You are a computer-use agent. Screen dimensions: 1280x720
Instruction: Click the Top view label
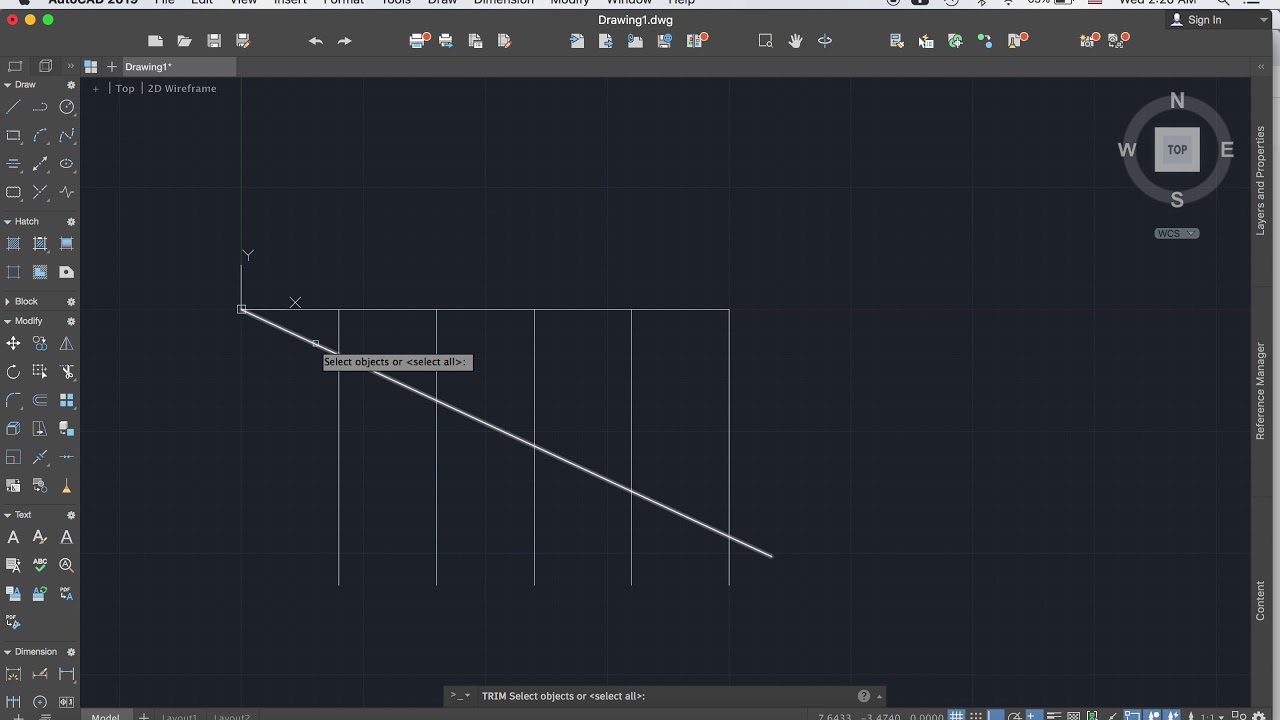tap(125, 88)
